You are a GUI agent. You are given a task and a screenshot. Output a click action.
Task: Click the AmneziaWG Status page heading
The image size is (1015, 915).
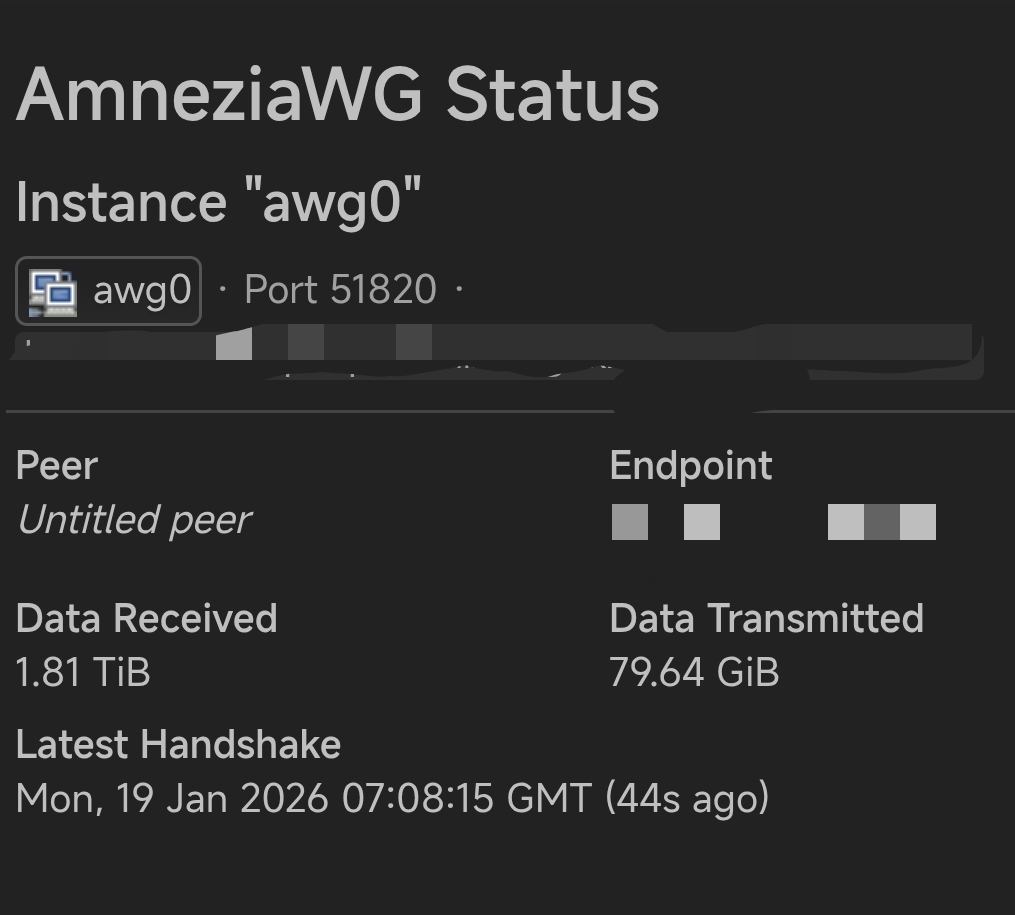337,95
